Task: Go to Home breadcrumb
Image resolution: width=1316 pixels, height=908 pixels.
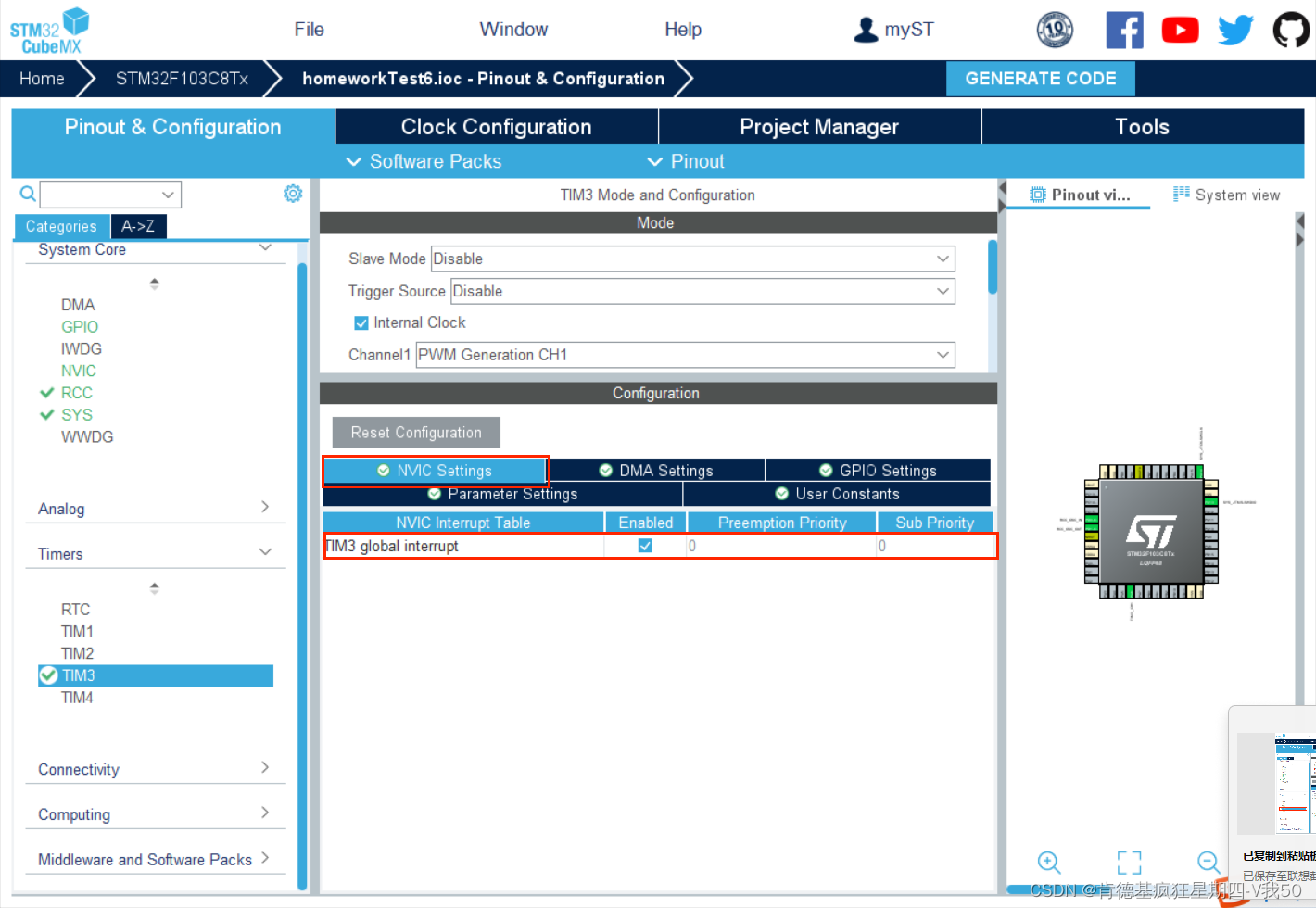Action: tap(42, 79)
